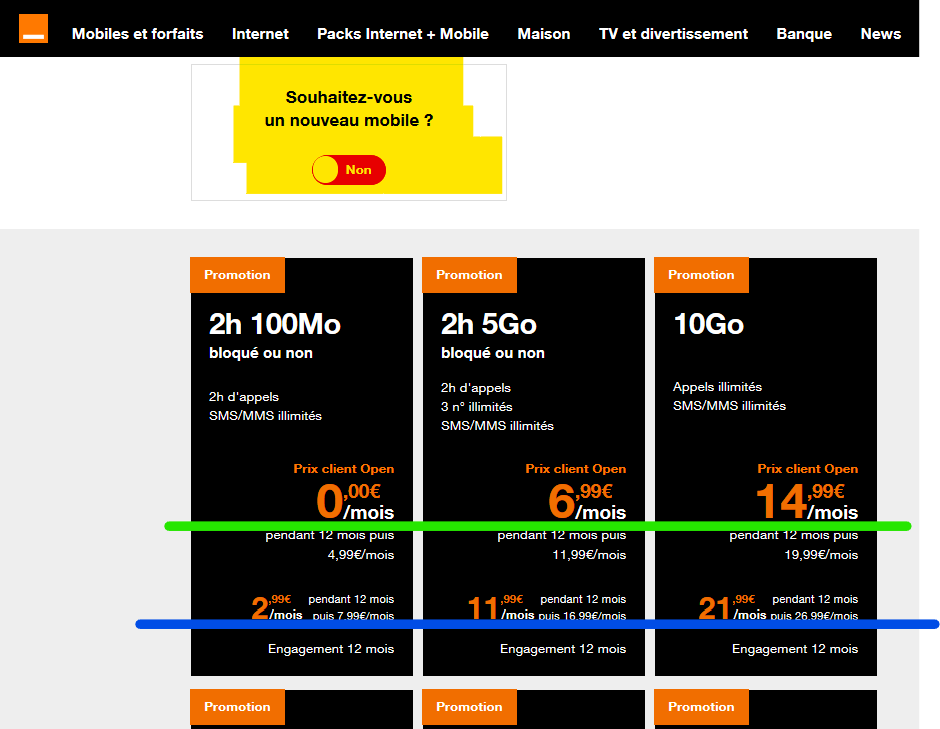940x729 pixels.
Task: Toggle the new mobile switch set to Non
Action: coord(349,170)
